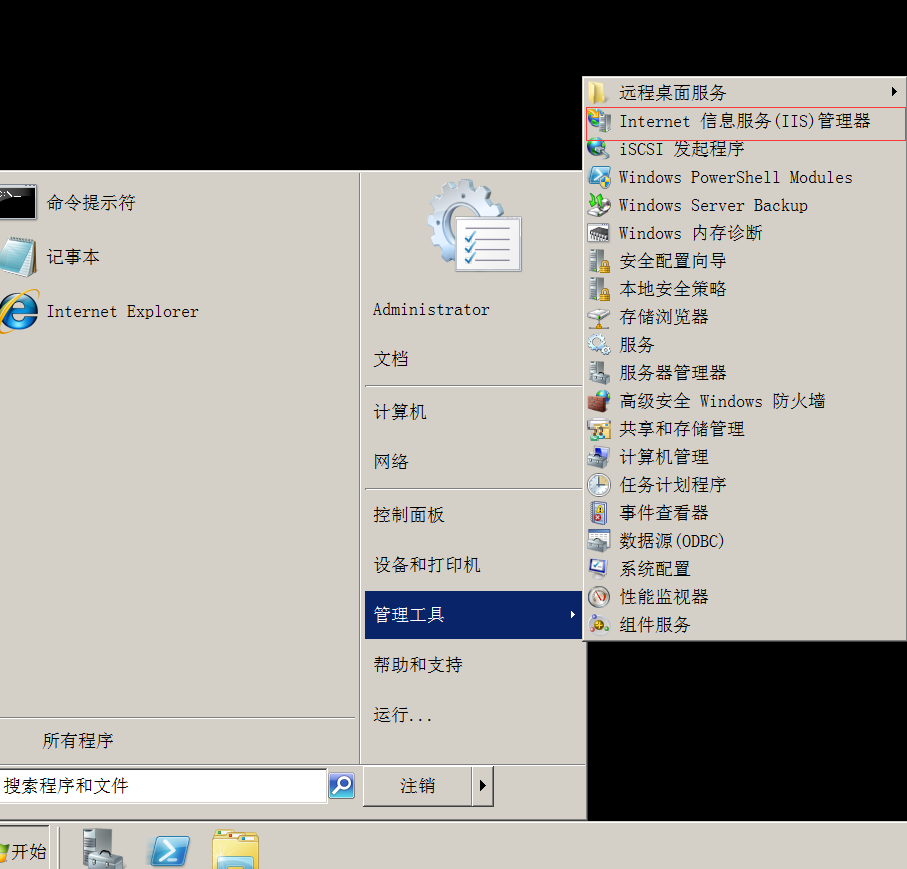Open 文档 from Start menu
This screenshot has height=869, width=907.
391,359
